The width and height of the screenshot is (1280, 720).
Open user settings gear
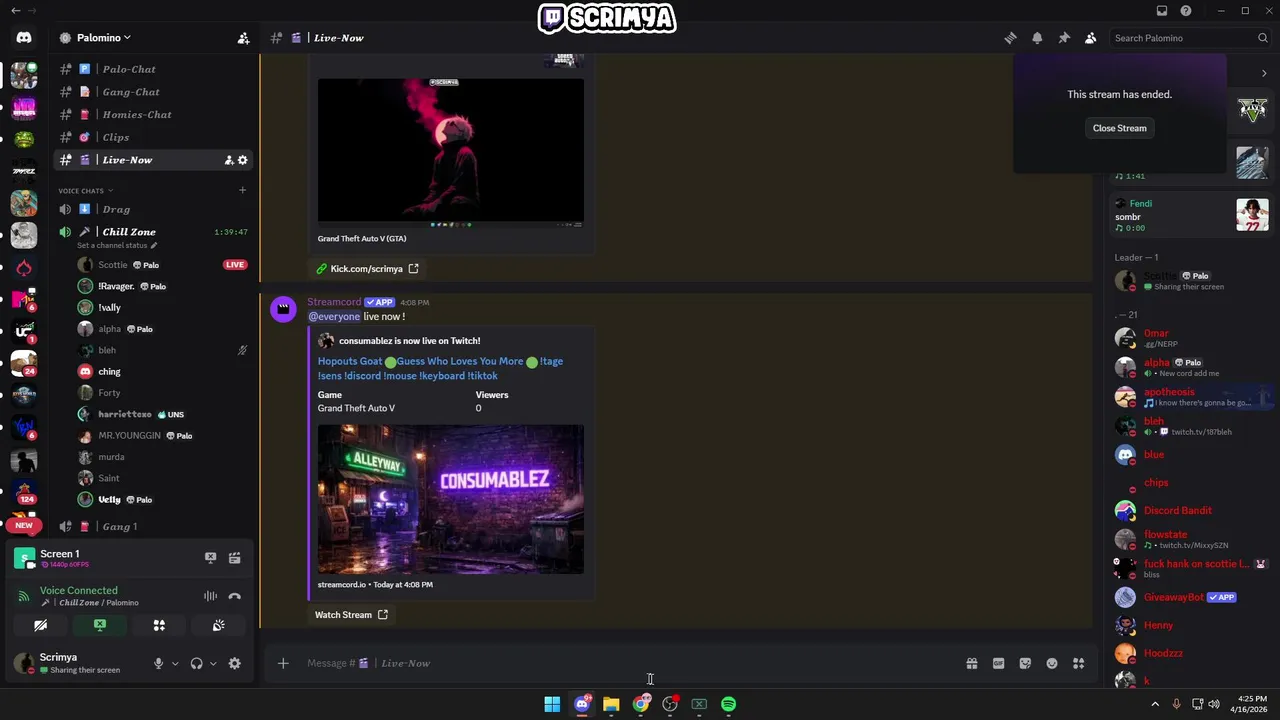click(234, 663)
